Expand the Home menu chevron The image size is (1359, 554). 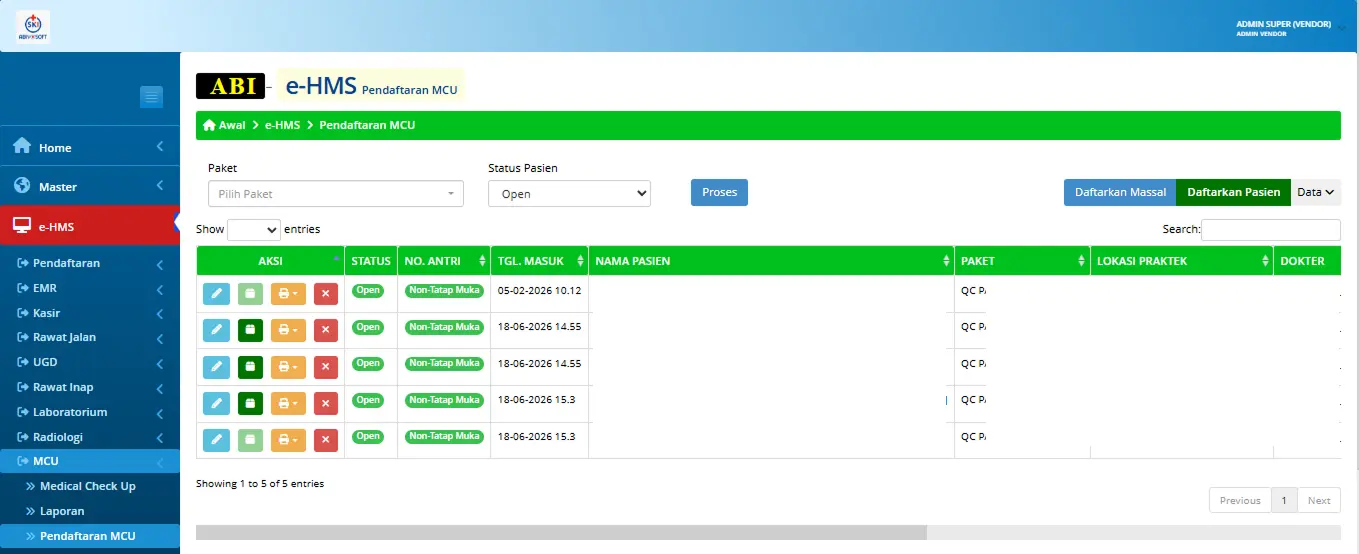coord(160,147)
